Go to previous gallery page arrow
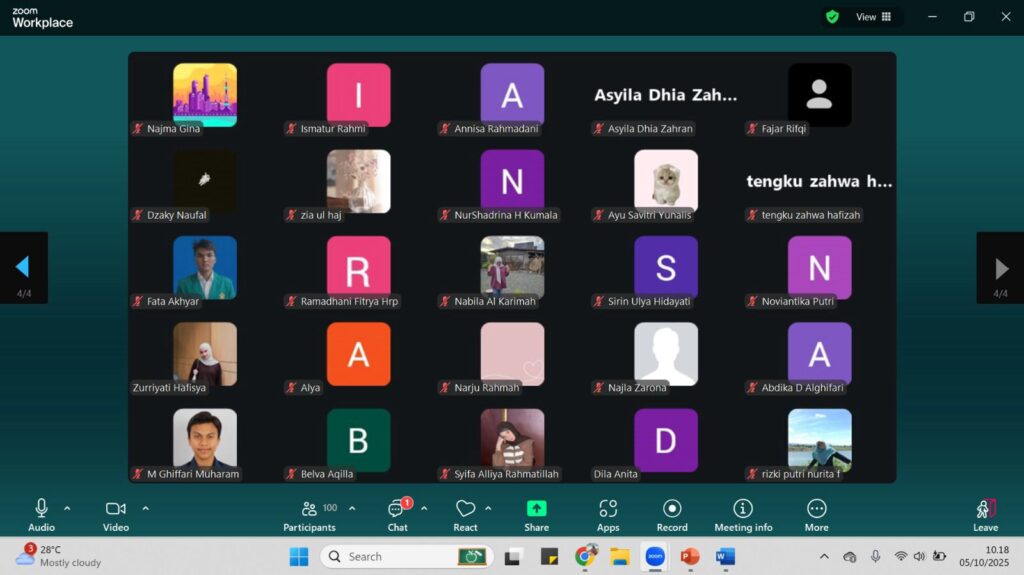 (23, 267)
